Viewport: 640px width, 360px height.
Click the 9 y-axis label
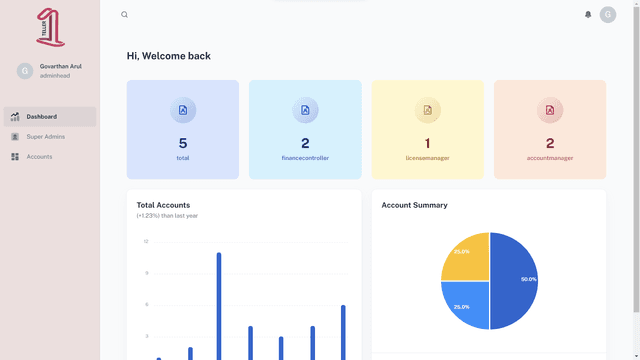(x=147, y=273)
